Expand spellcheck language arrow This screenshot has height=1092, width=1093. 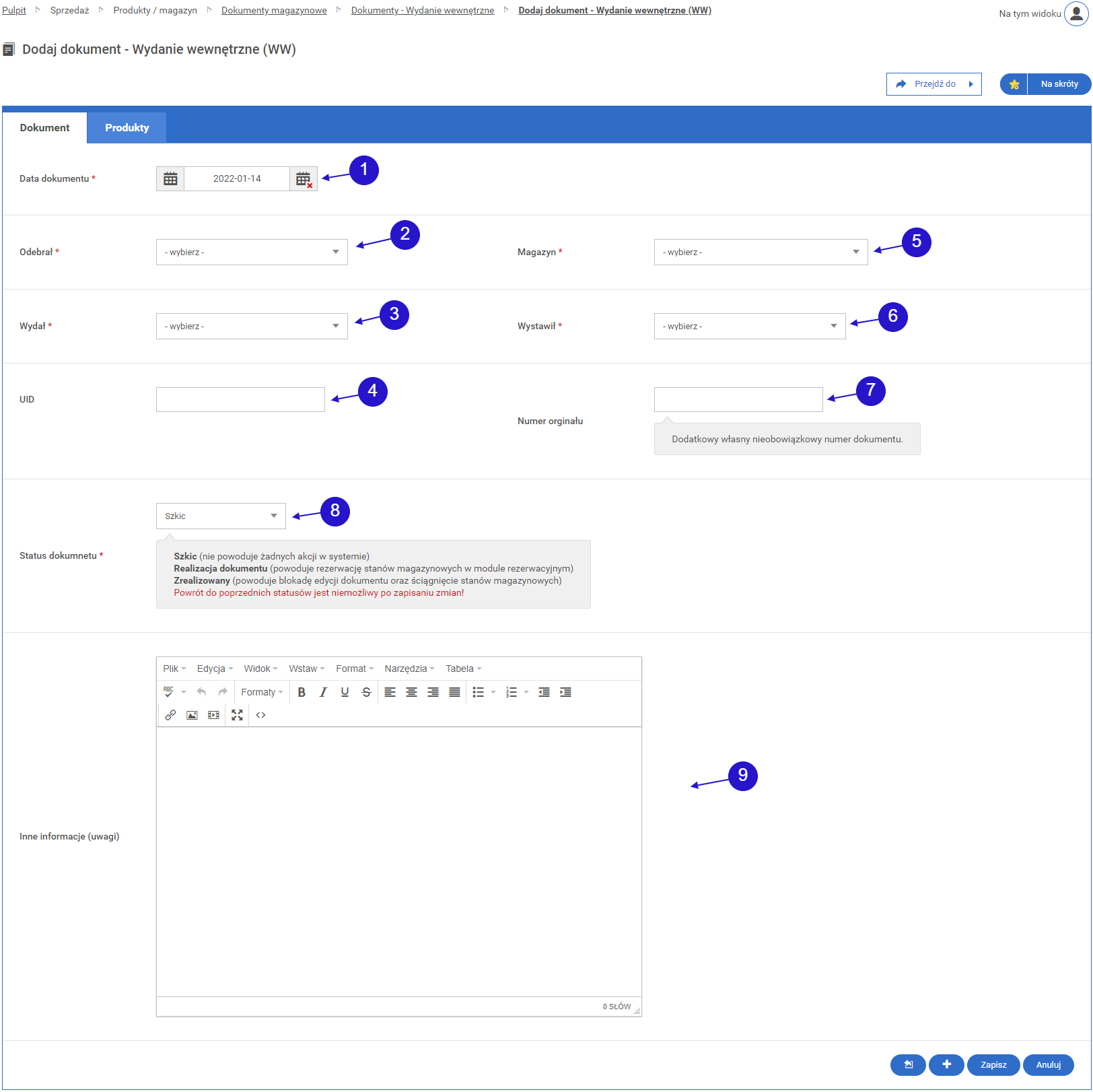183,692
